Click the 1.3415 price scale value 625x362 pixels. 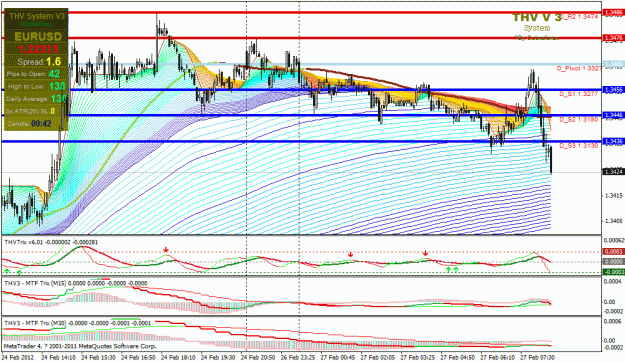click(x=614, y=196)
